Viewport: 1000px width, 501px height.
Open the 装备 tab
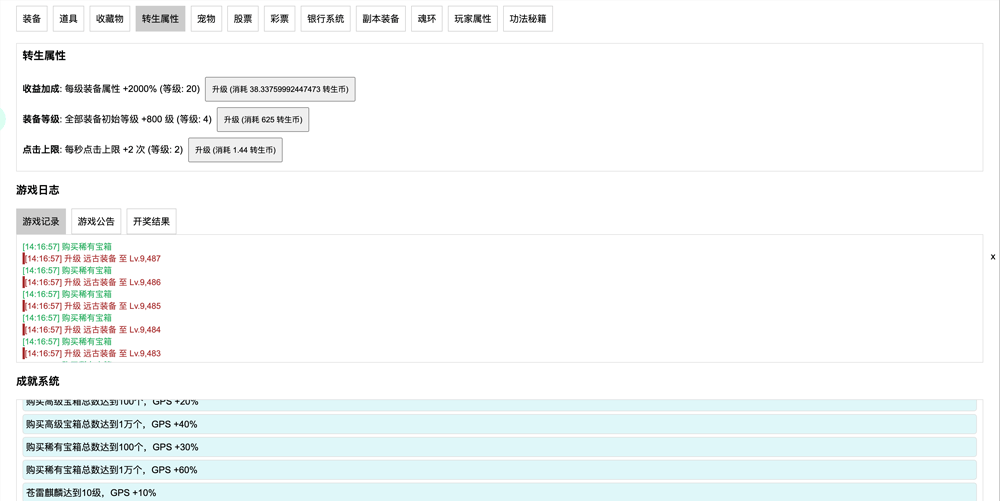click(32, 19)
